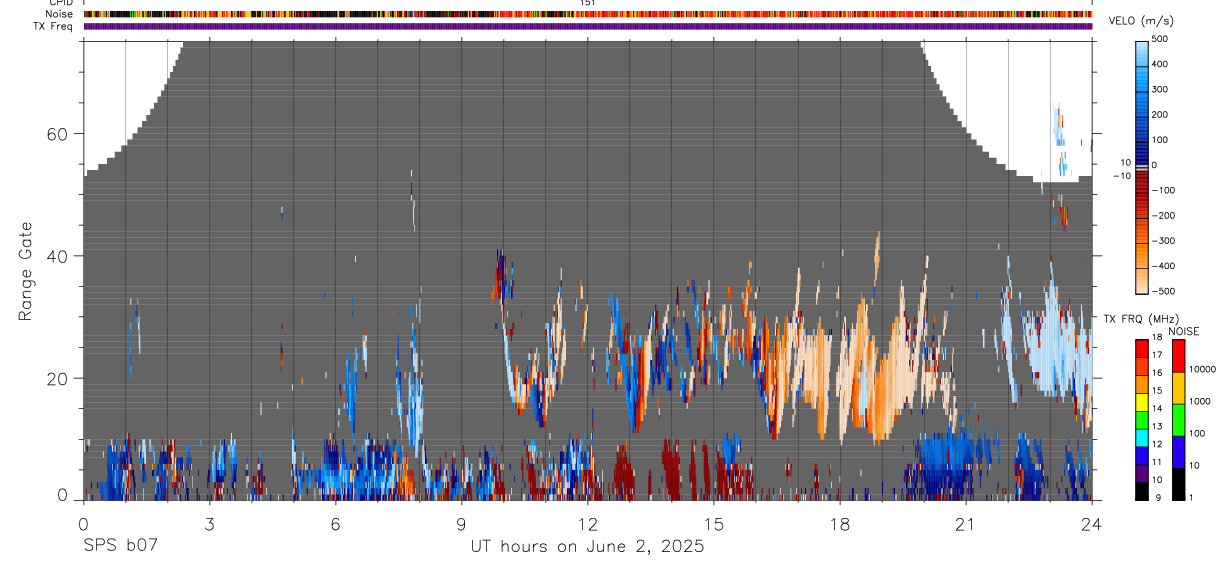This screenshot has width=1228, height=567.
Task: Click the 12 tick on UT hours axis
Action: click(588, 523)
